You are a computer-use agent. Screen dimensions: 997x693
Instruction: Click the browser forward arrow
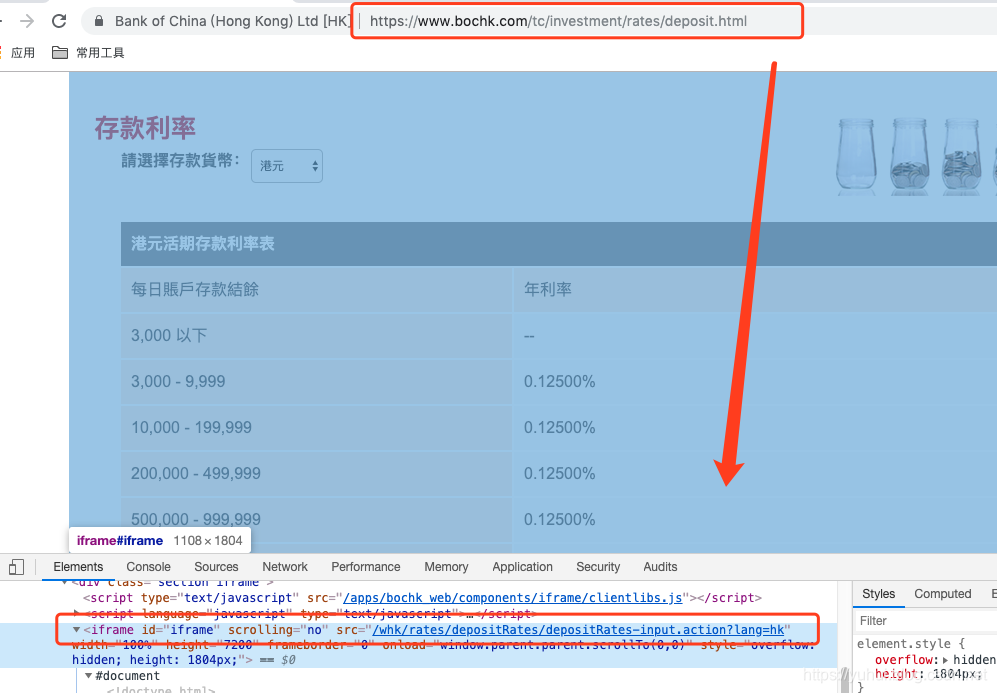click(27, 21)
